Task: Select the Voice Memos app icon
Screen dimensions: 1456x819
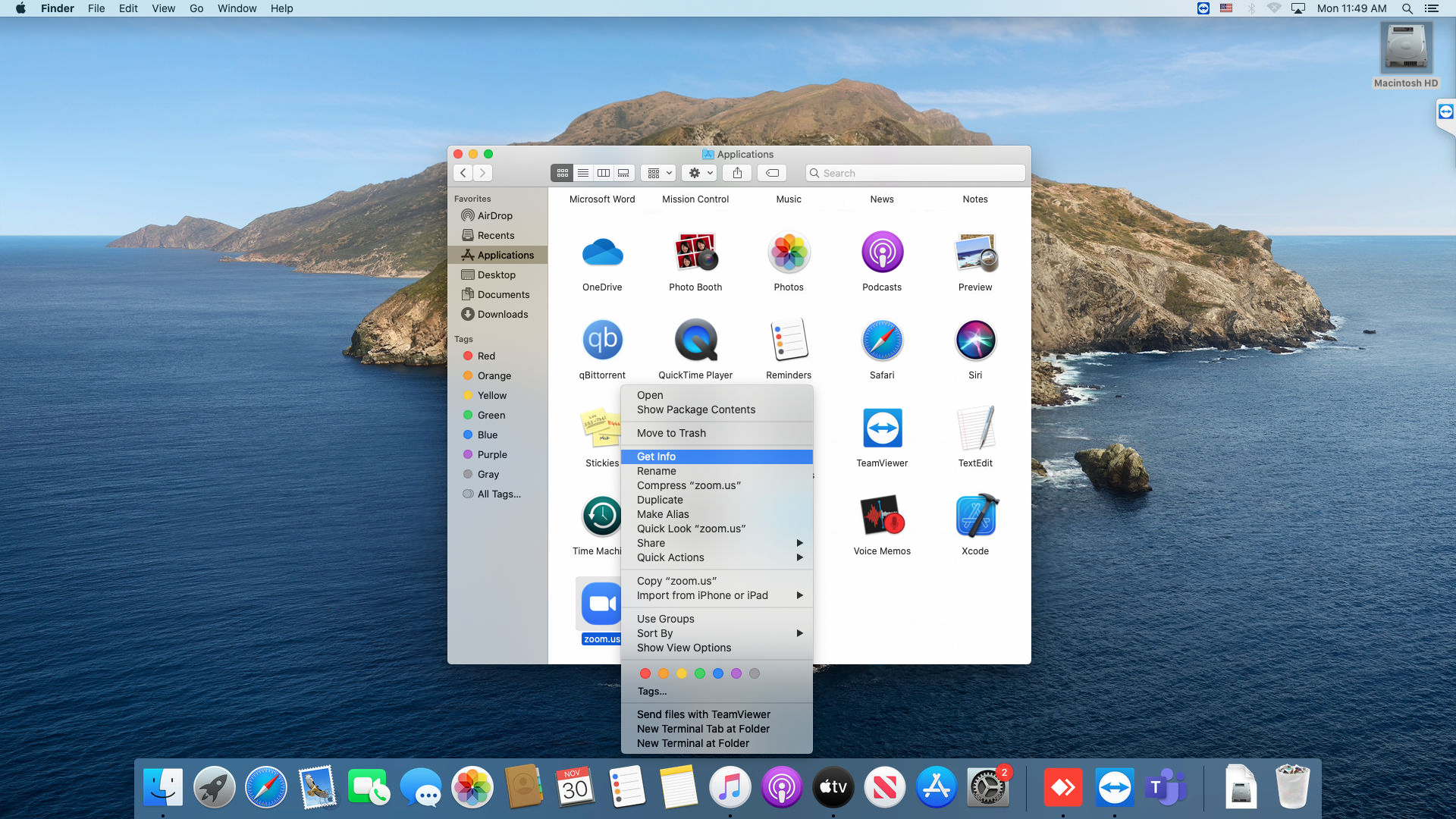Action: tap(882, 517)
